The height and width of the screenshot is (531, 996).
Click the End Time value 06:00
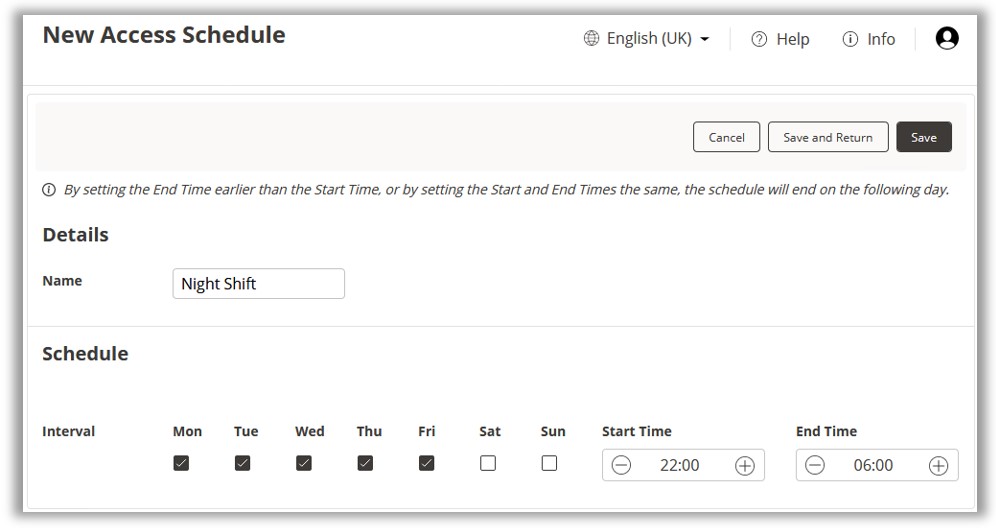pyautogui.click(x=874, y=465)
